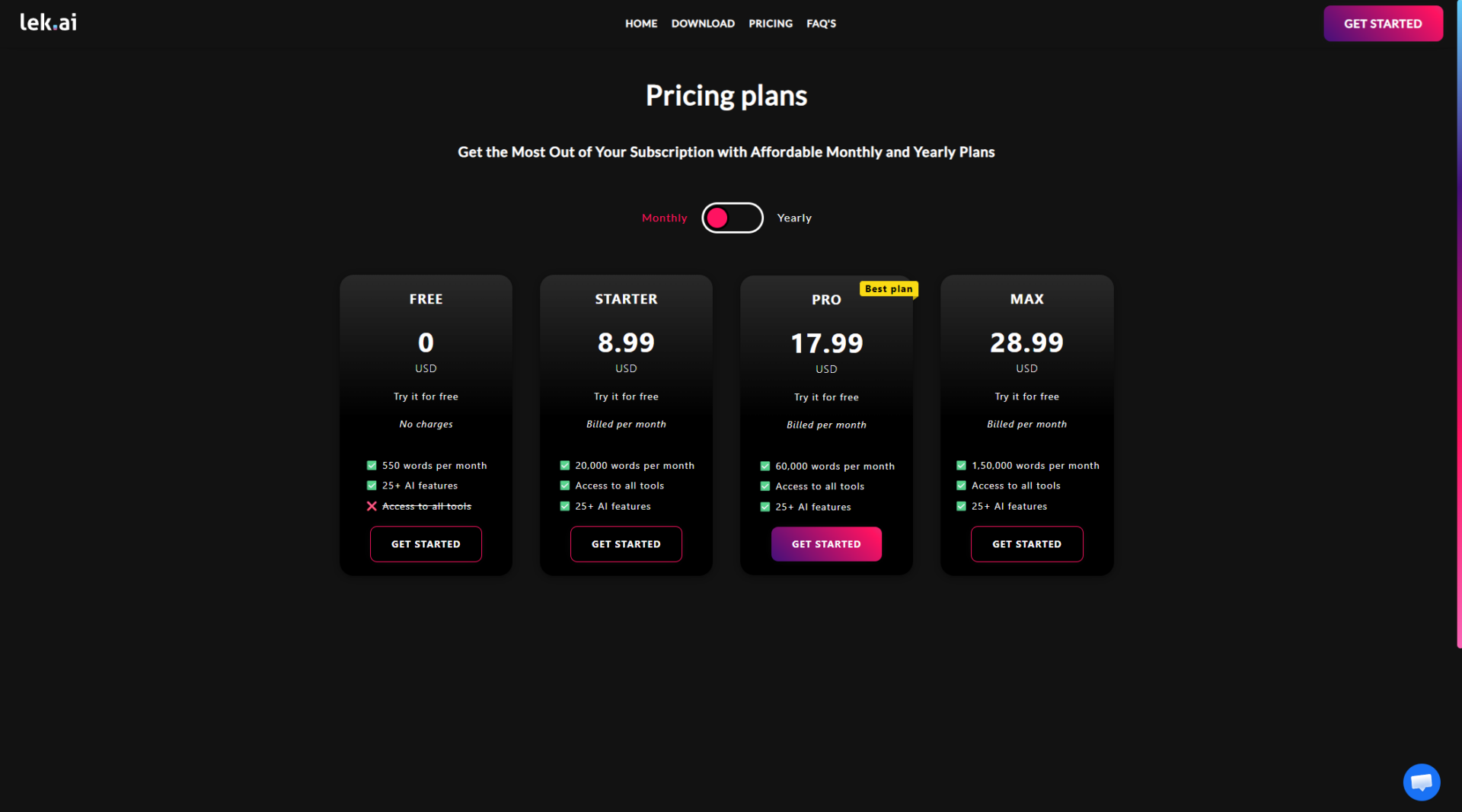Viewport: 1462px width, 812px height.
Task: Toggle the Monthly/Yearly billing switch
Action: [732, 218]
